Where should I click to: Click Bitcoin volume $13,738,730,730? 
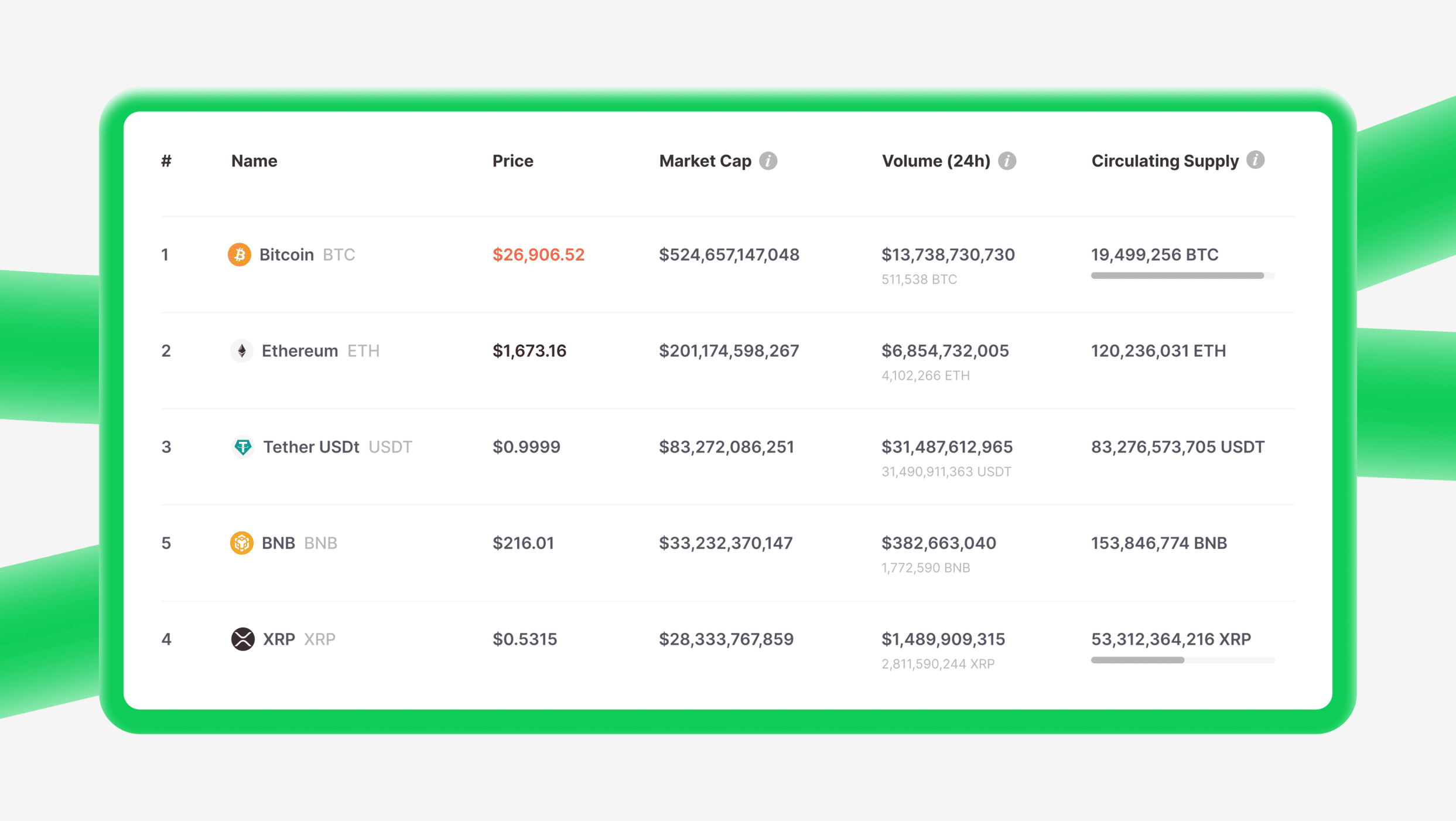[x=948, y=254]
